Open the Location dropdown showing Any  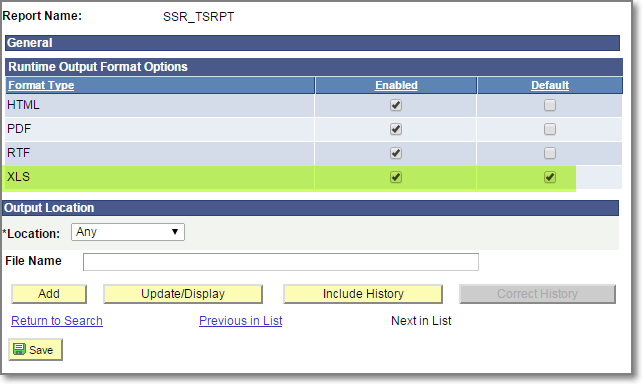tap(128, 232)
